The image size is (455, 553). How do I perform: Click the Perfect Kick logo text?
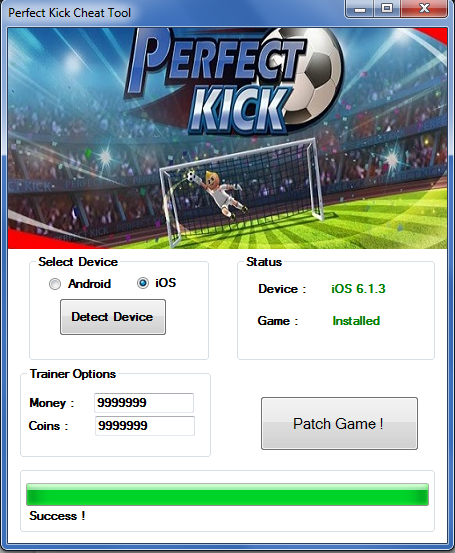point(215,81)
